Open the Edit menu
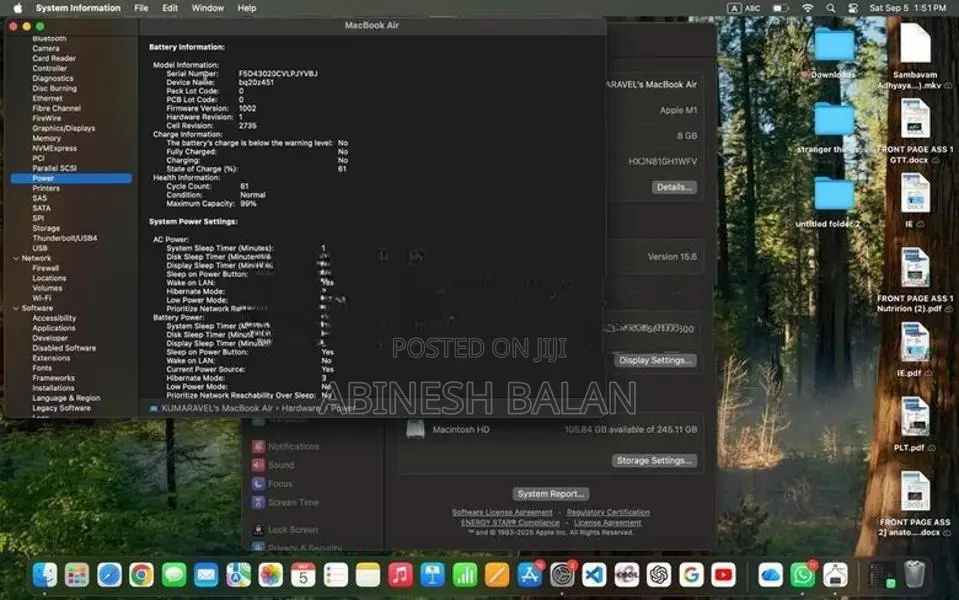The width and height of the screenshot is (959, 600). click(x=170, y=8)
